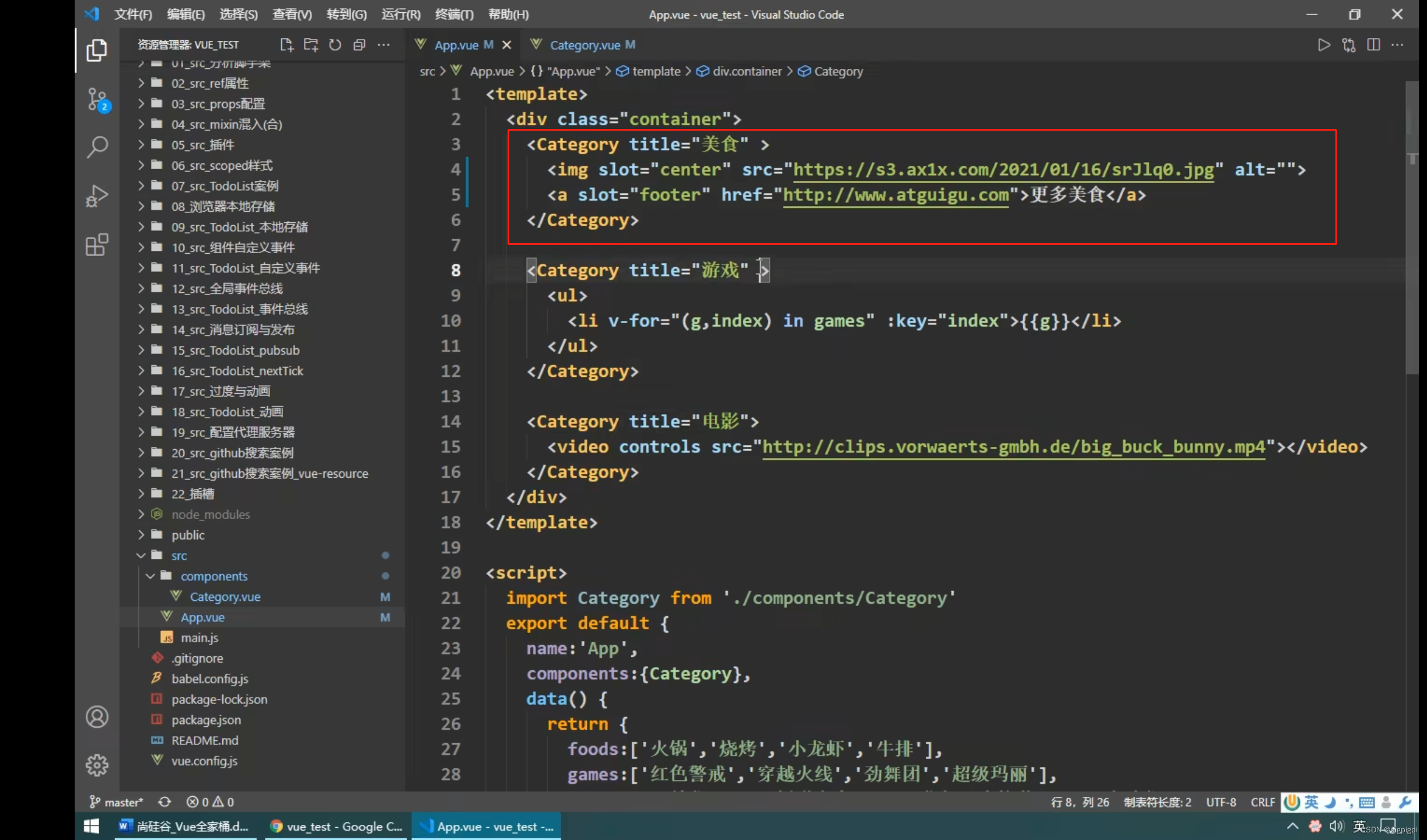
Task: Change 制表符长度: 2 indentation setting
Action: [x=1157, y=802]
